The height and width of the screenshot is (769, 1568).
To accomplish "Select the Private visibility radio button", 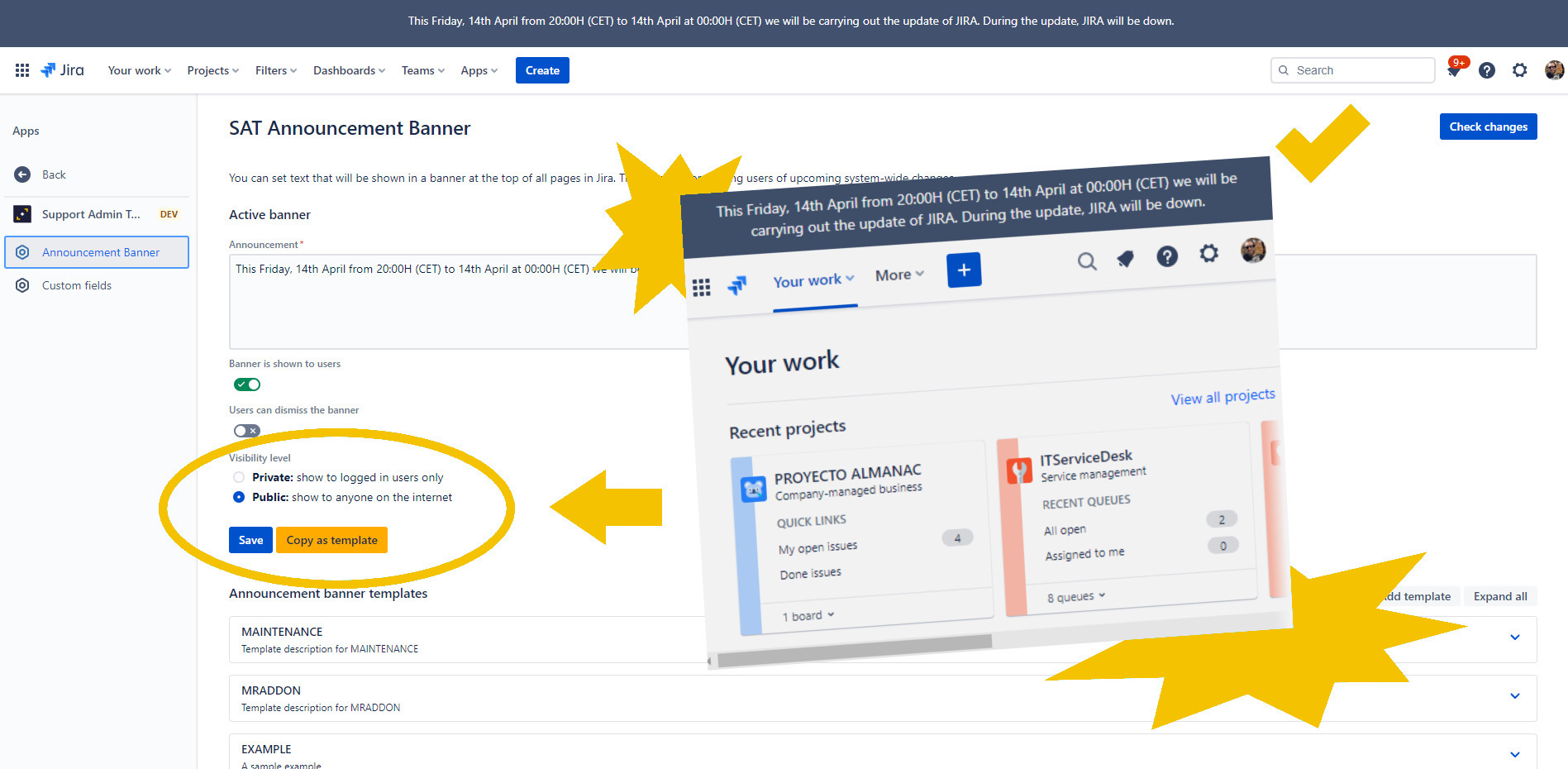I will tap(239, 477).
